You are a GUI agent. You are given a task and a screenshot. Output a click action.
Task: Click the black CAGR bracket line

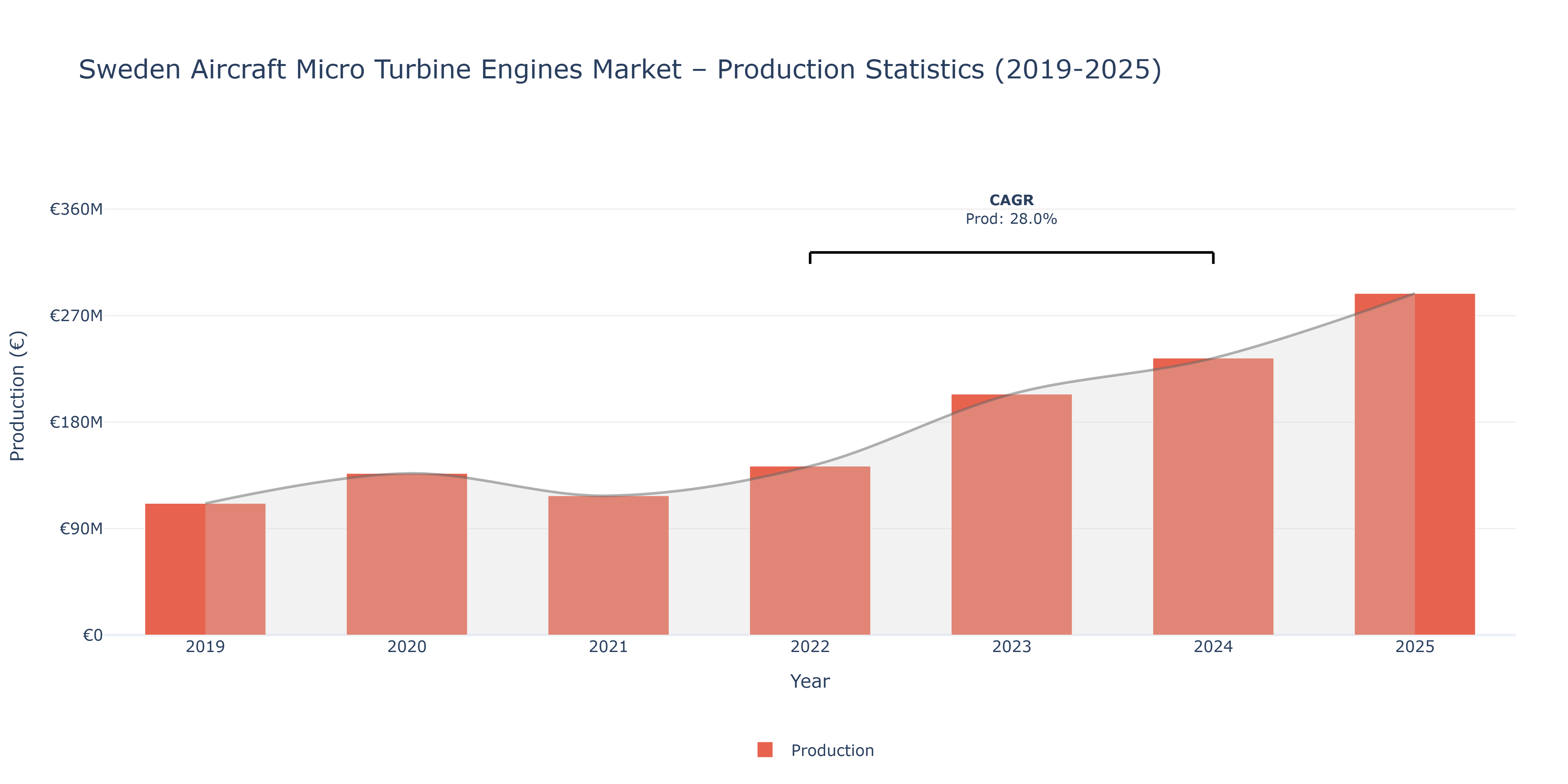click(1011, 253)
